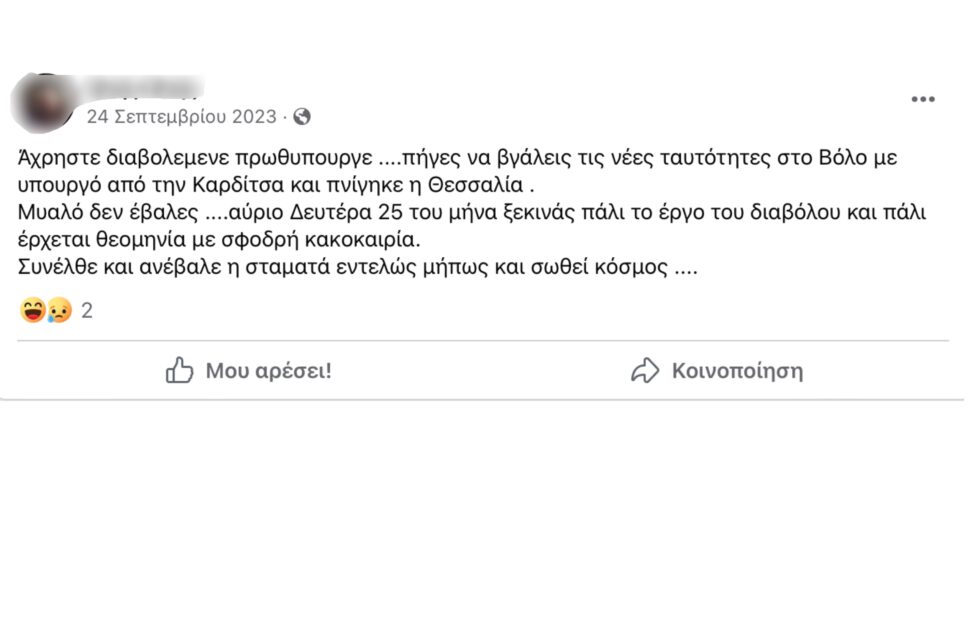Open the three-dot post options menu
The image size is (975, 630).
click(x=923, y=99)
